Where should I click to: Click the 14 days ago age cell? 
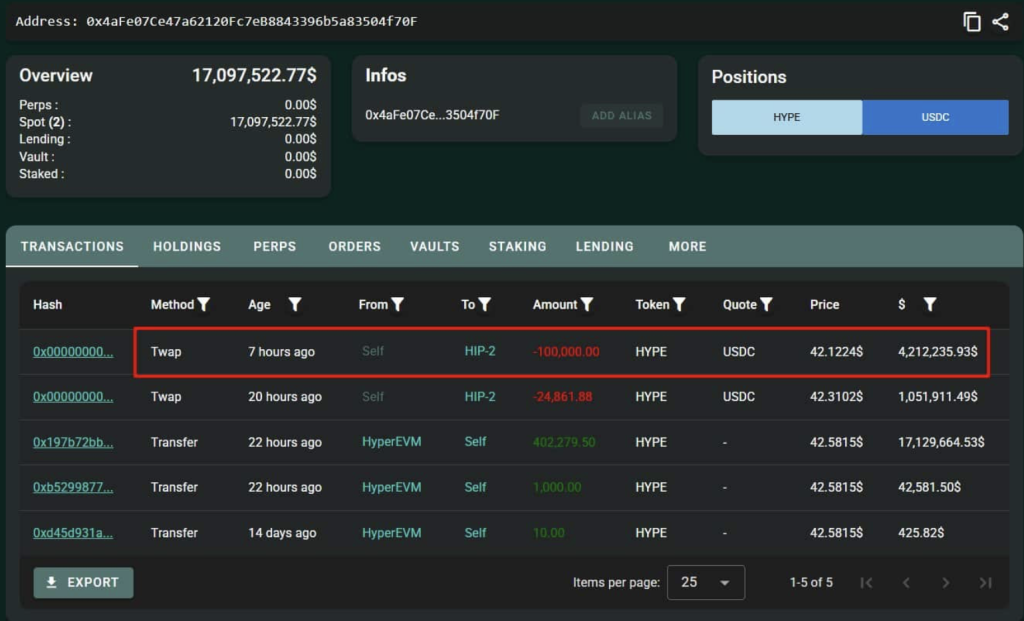282,533
